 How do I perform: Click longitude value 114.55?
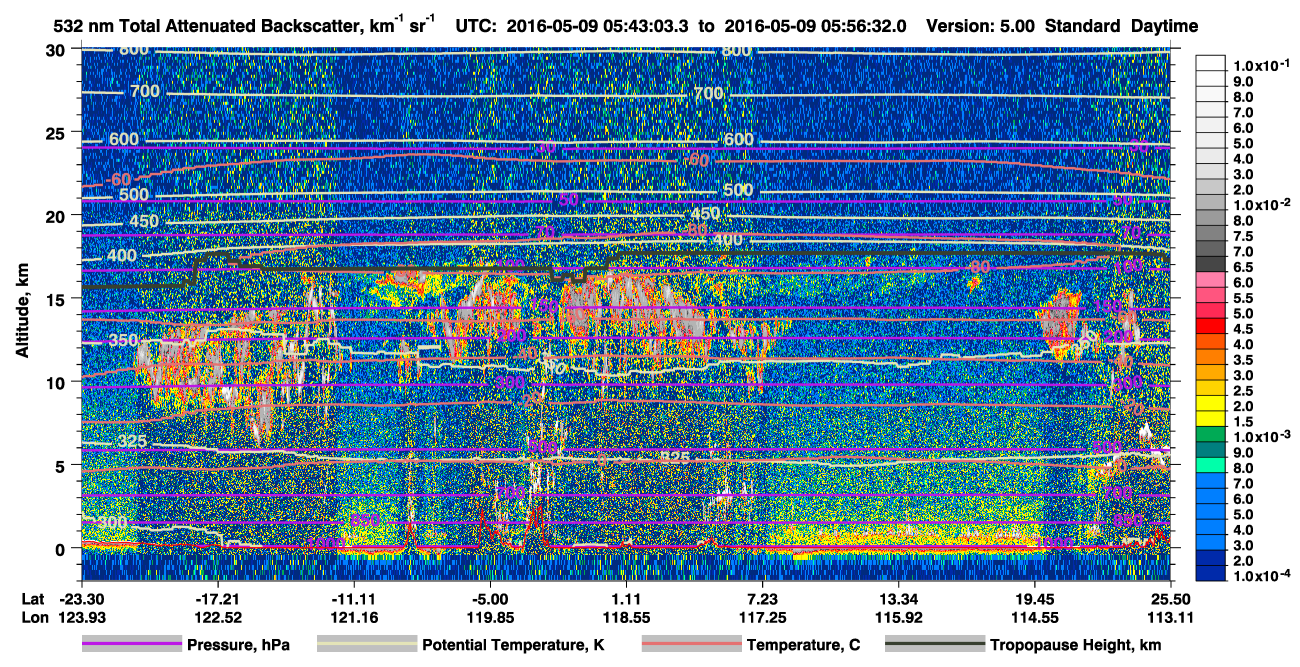(1035, 617)
